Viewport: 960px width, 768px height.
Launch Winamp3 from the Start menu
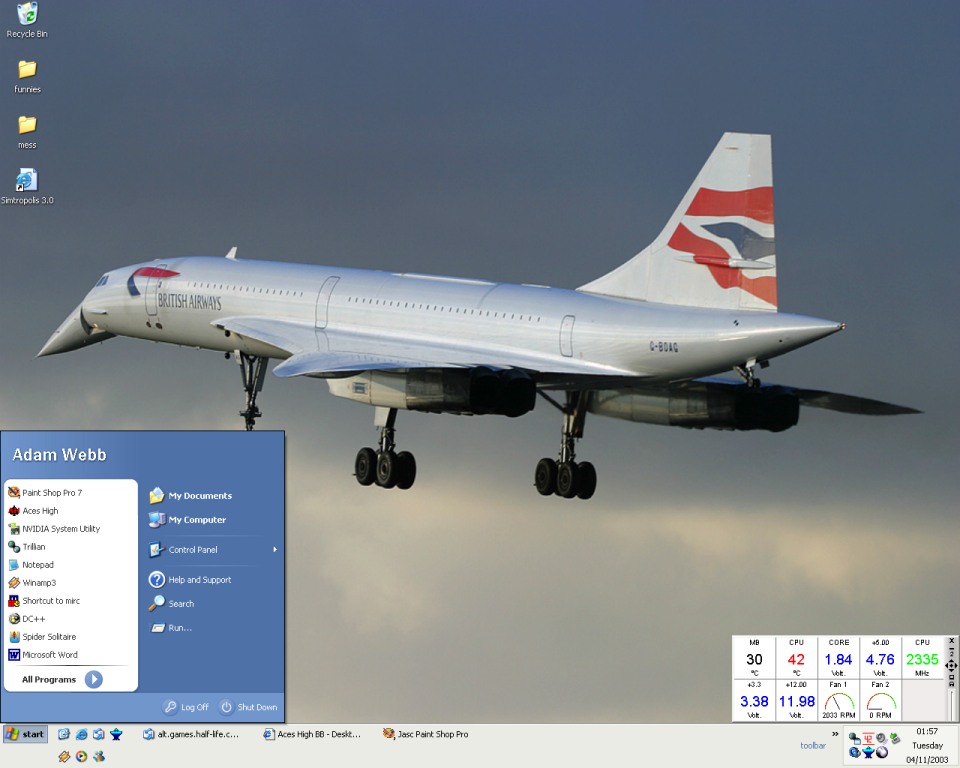(70, 582)
